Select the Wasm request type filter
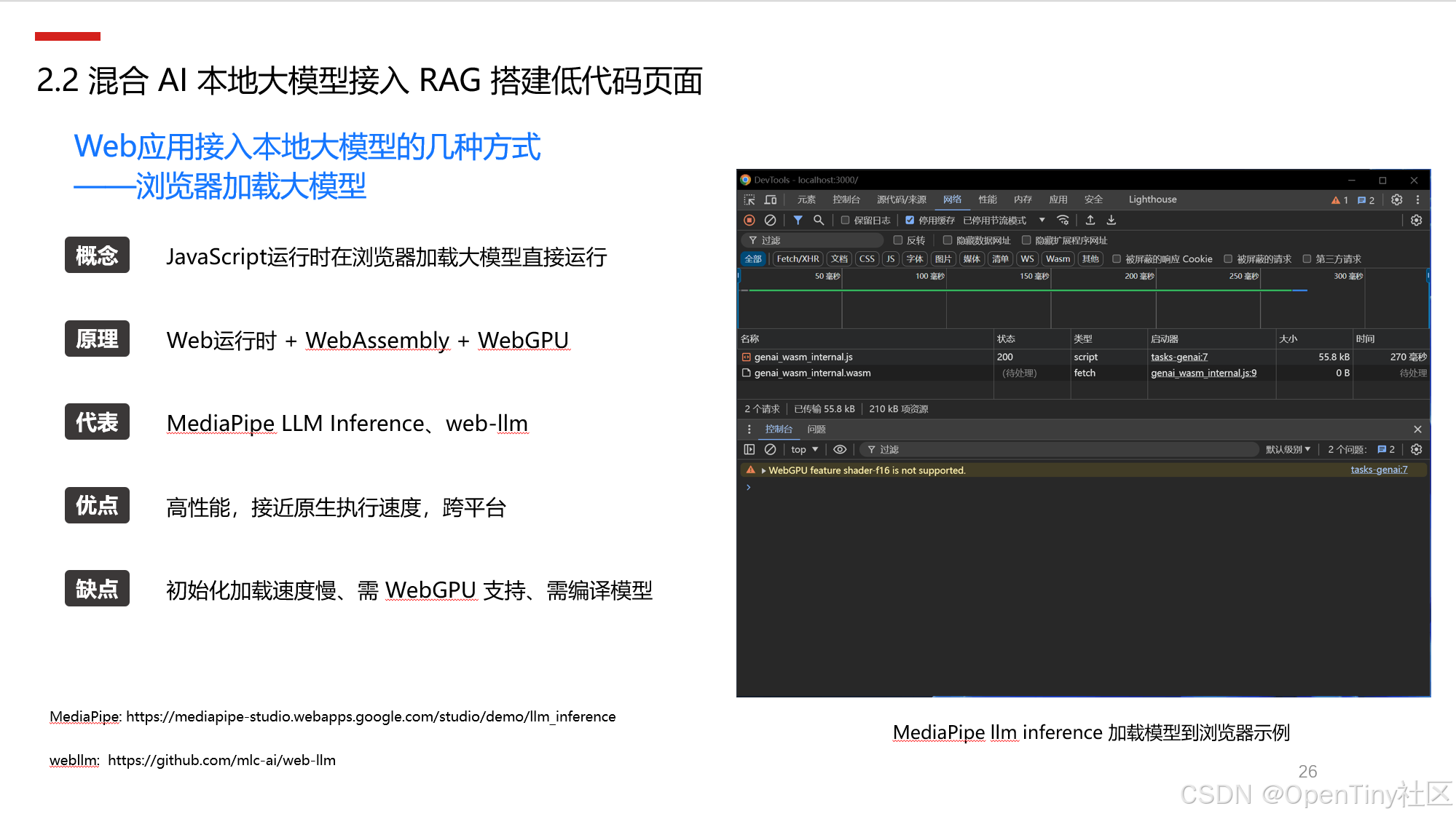 (x=1058, y=259)
